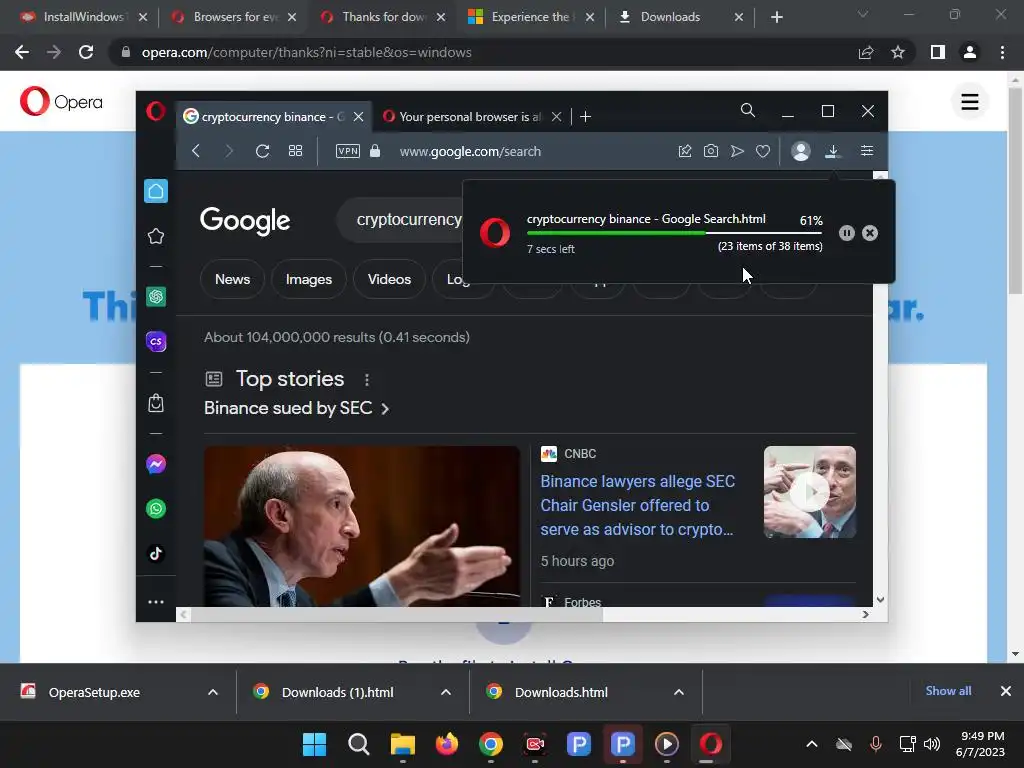Open Top stories three-dot options
Viewport: 1024px width, 768px height.
click(x=367, y=379)
